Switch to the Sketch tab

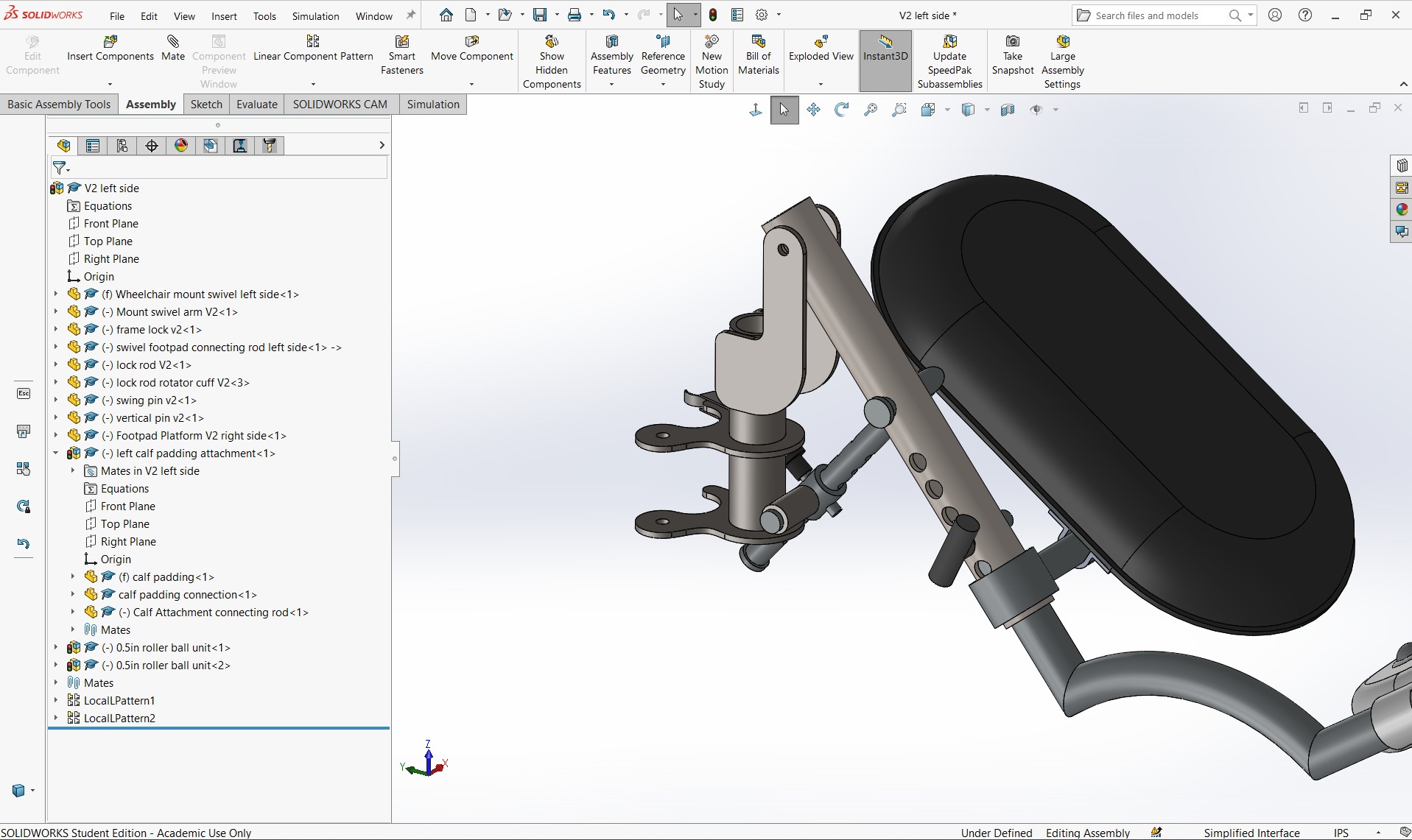(206, 105)
